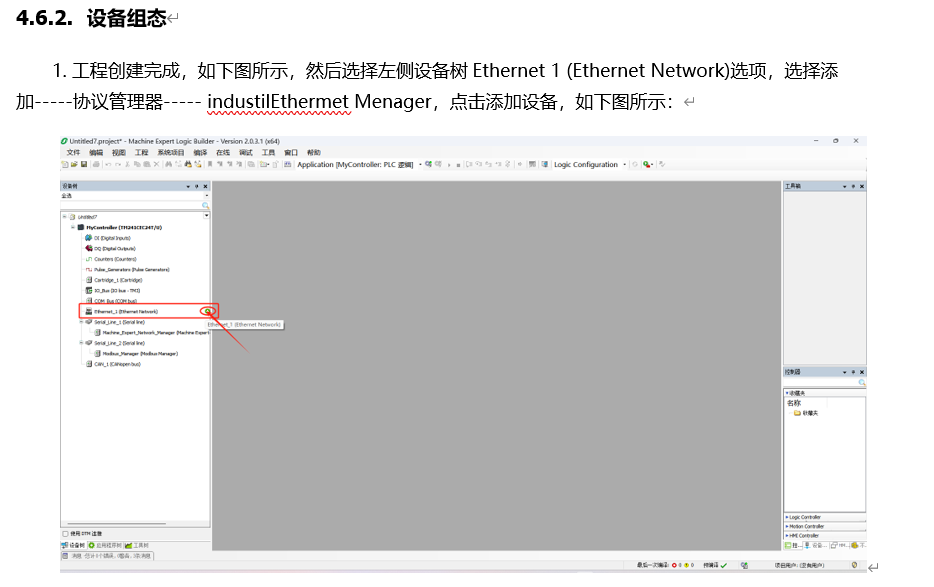This screenshot has height=587, width=934.
Task: Select CAN_1 (CANopen bus) tree item
Action: pos(117,364)
